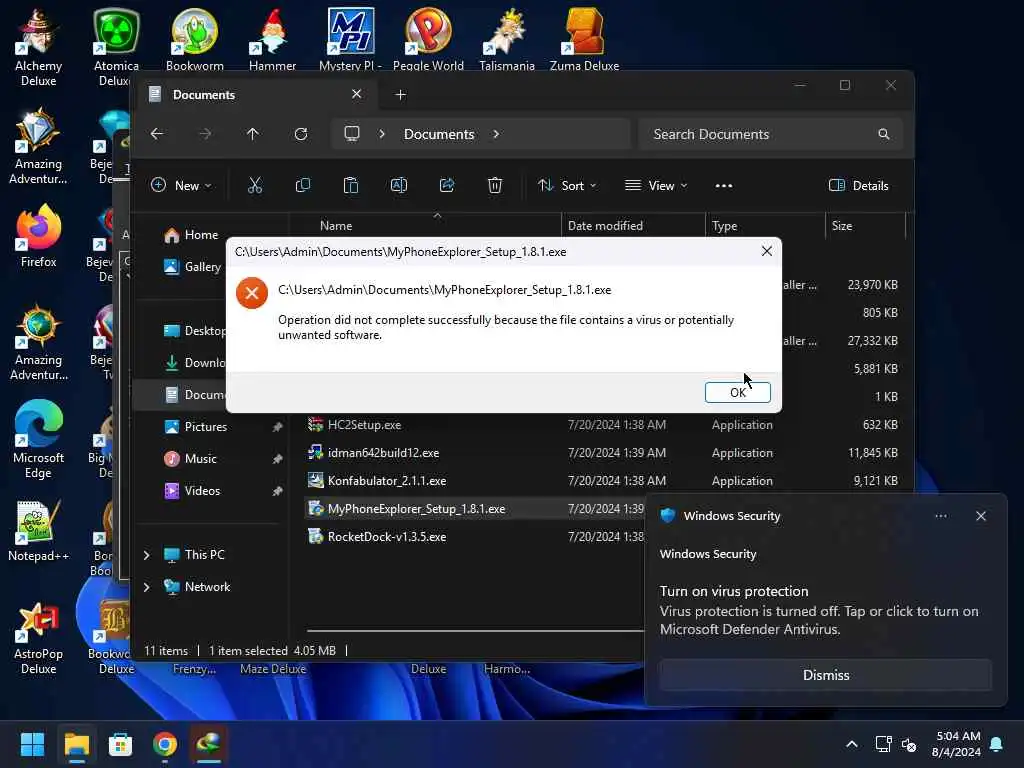Open Firefox desktop shortcut
Screen dimensions: 1024x768
pos(39,236)
